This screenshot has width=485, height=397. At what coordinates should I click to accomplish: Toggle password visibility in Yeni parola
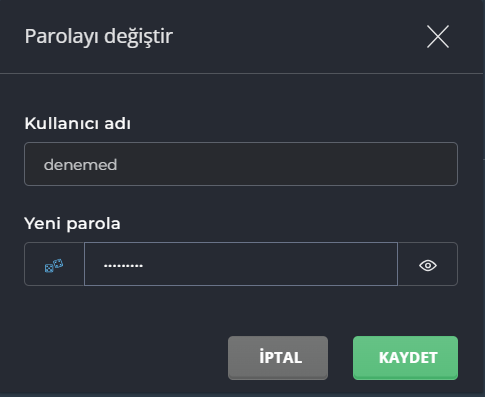pyautogui.click(x=428, y=265)
